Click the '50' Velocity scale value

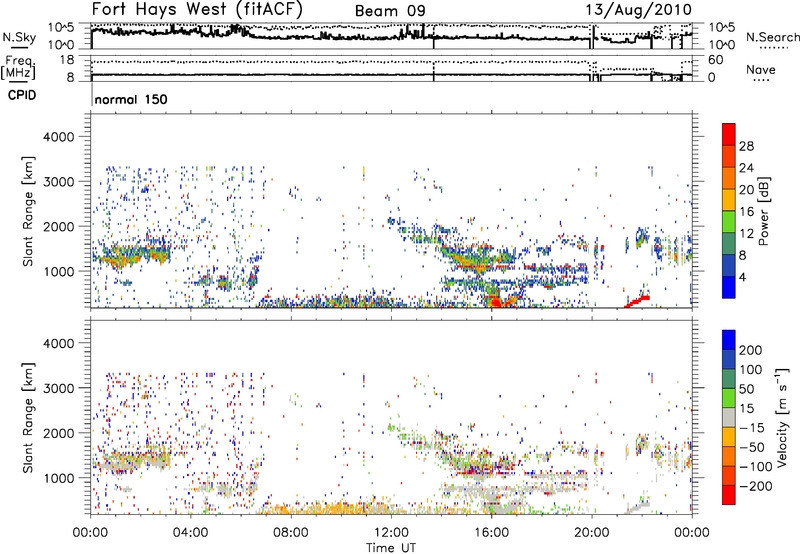point(746,389)
